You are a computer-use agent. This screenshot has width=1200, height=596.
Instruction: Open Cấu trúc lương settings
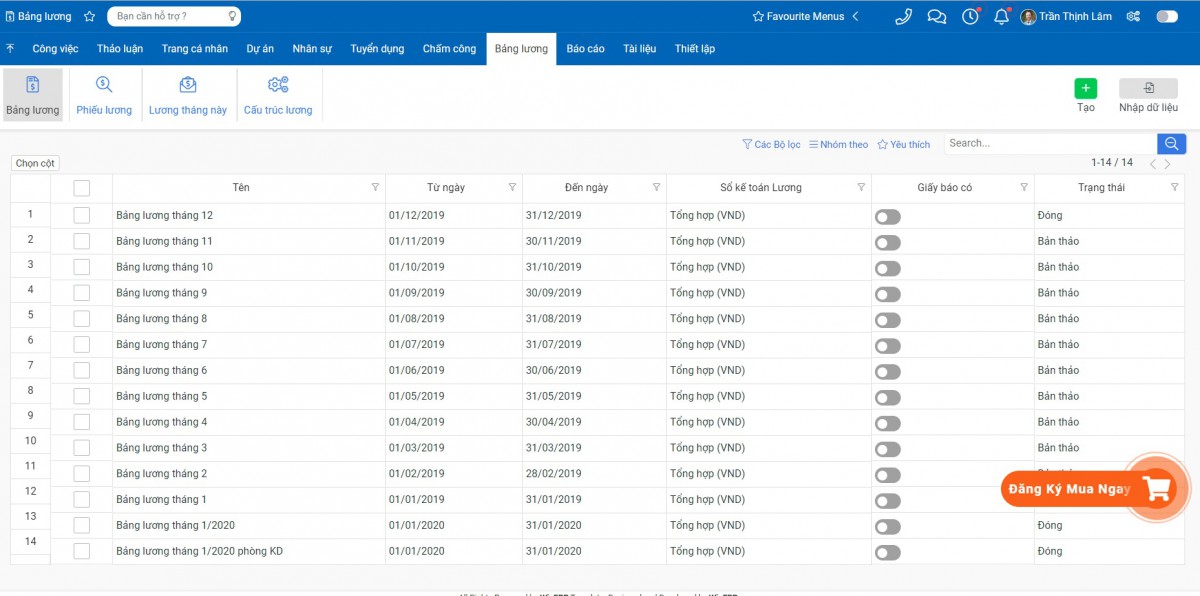click(278, 86)
